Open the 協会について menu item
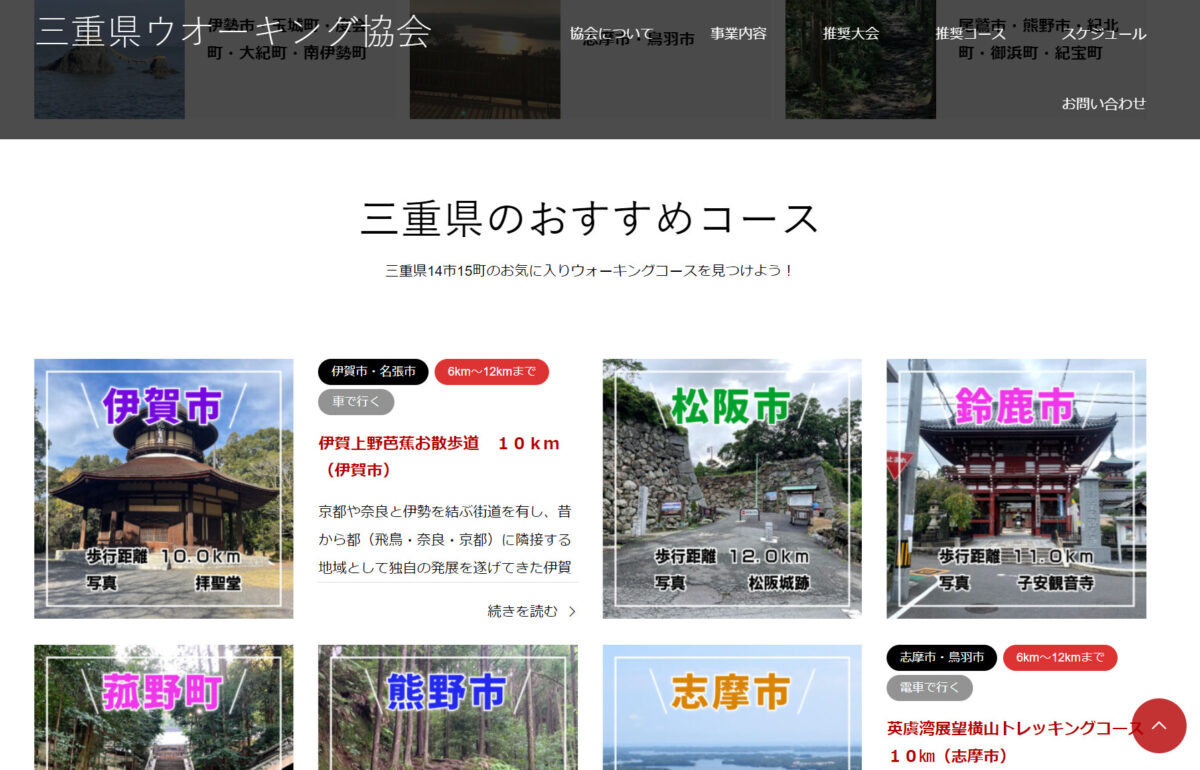The width and height of the screenshot is (1200, 770). [611, 33]
